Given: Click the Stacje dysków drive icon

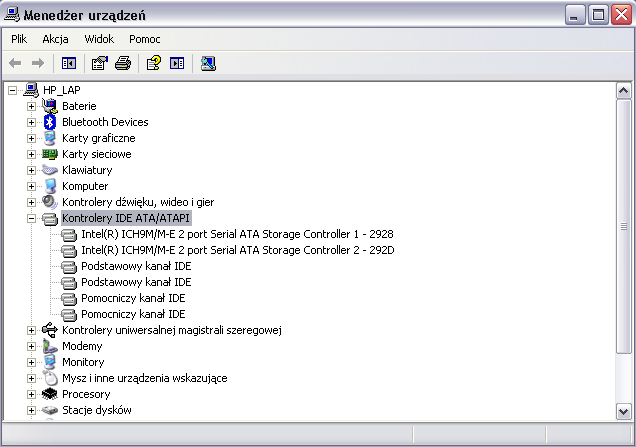Looking at the screenshot, I should point(49,410).
